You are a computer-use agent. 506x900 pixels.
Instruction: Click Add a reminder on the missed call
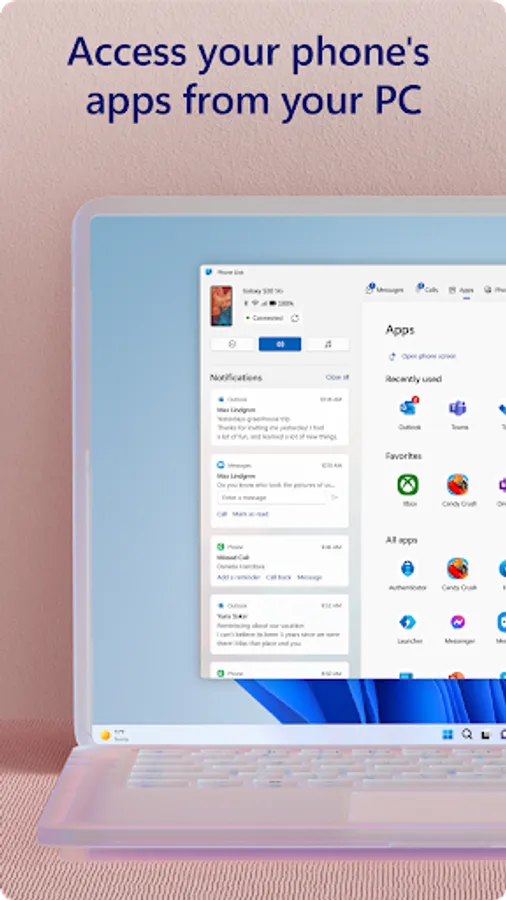tap(239, 577)
